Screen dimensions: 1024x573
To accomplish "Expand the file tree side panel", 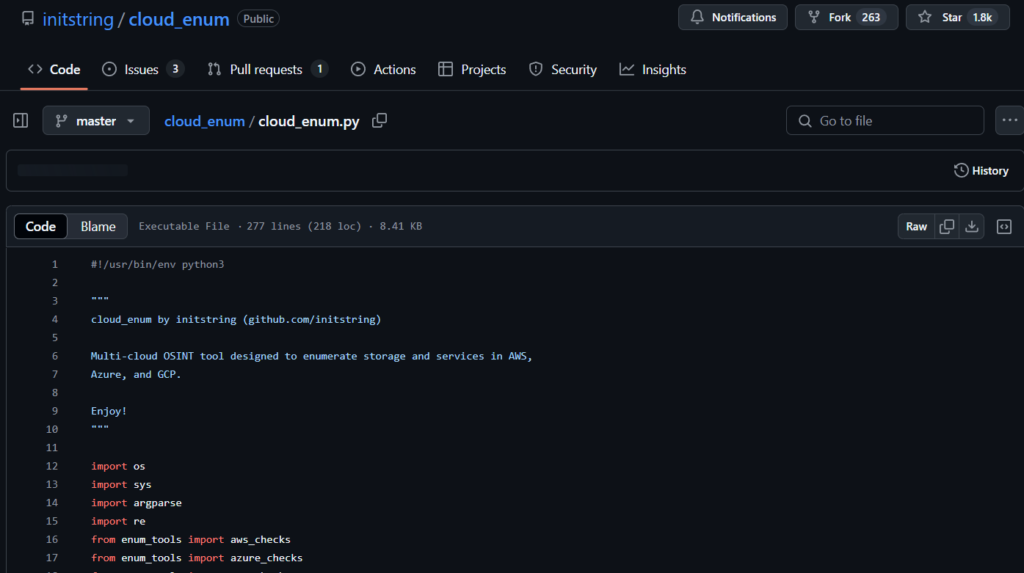I will pyautogui.click(x=20, y=121).
